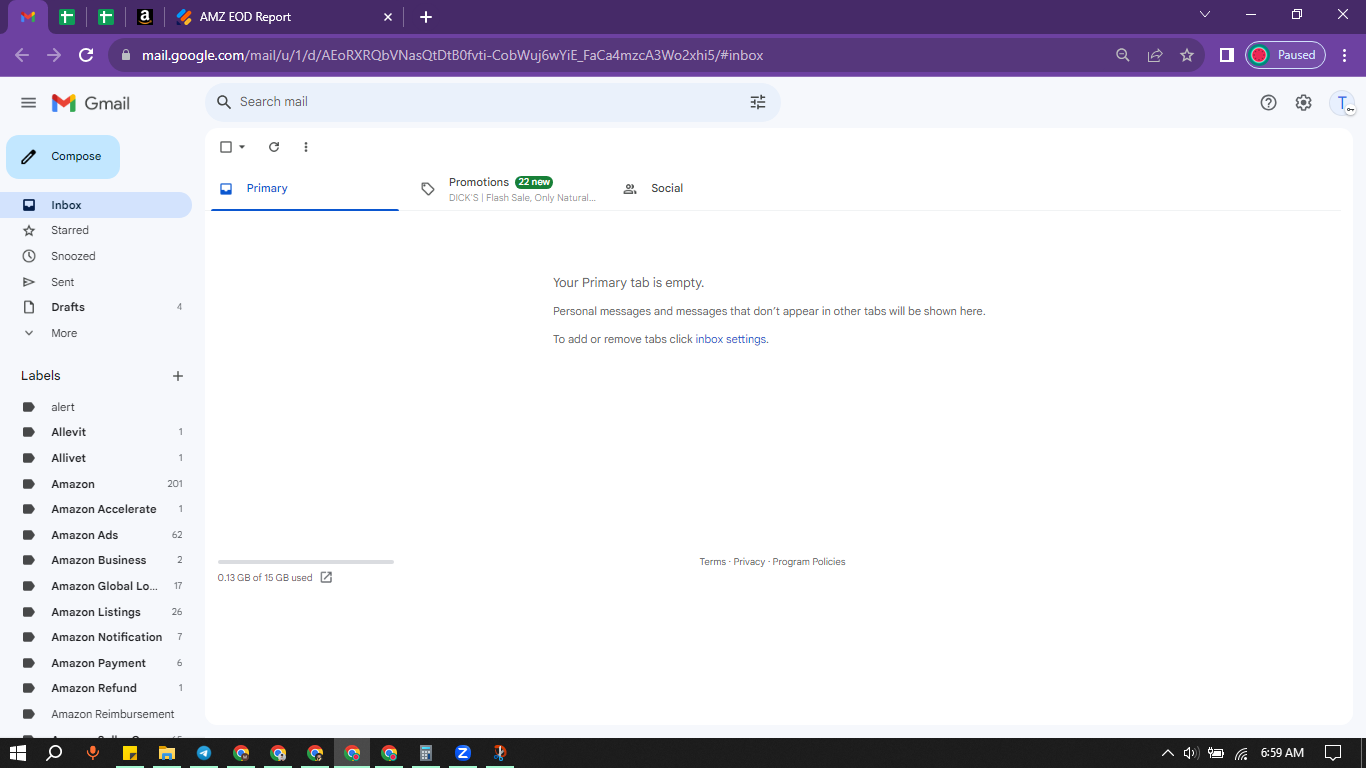Open the Google account avatar
Image resolution: width=1366 pixels, height=768 pixels.
[1342, 103]
